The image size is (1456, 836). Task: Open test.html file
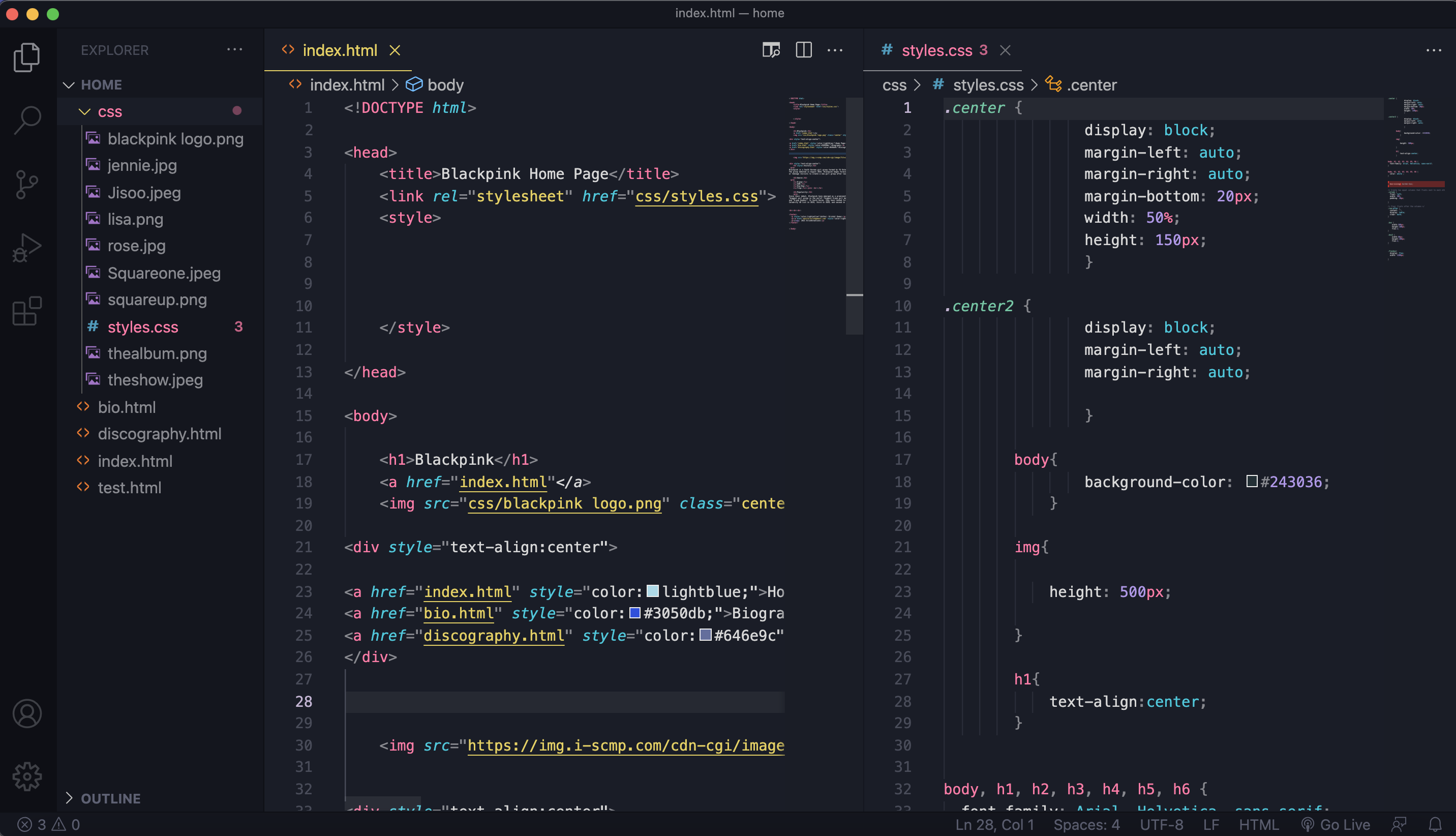pyautogui.click(x=129, y=488)
